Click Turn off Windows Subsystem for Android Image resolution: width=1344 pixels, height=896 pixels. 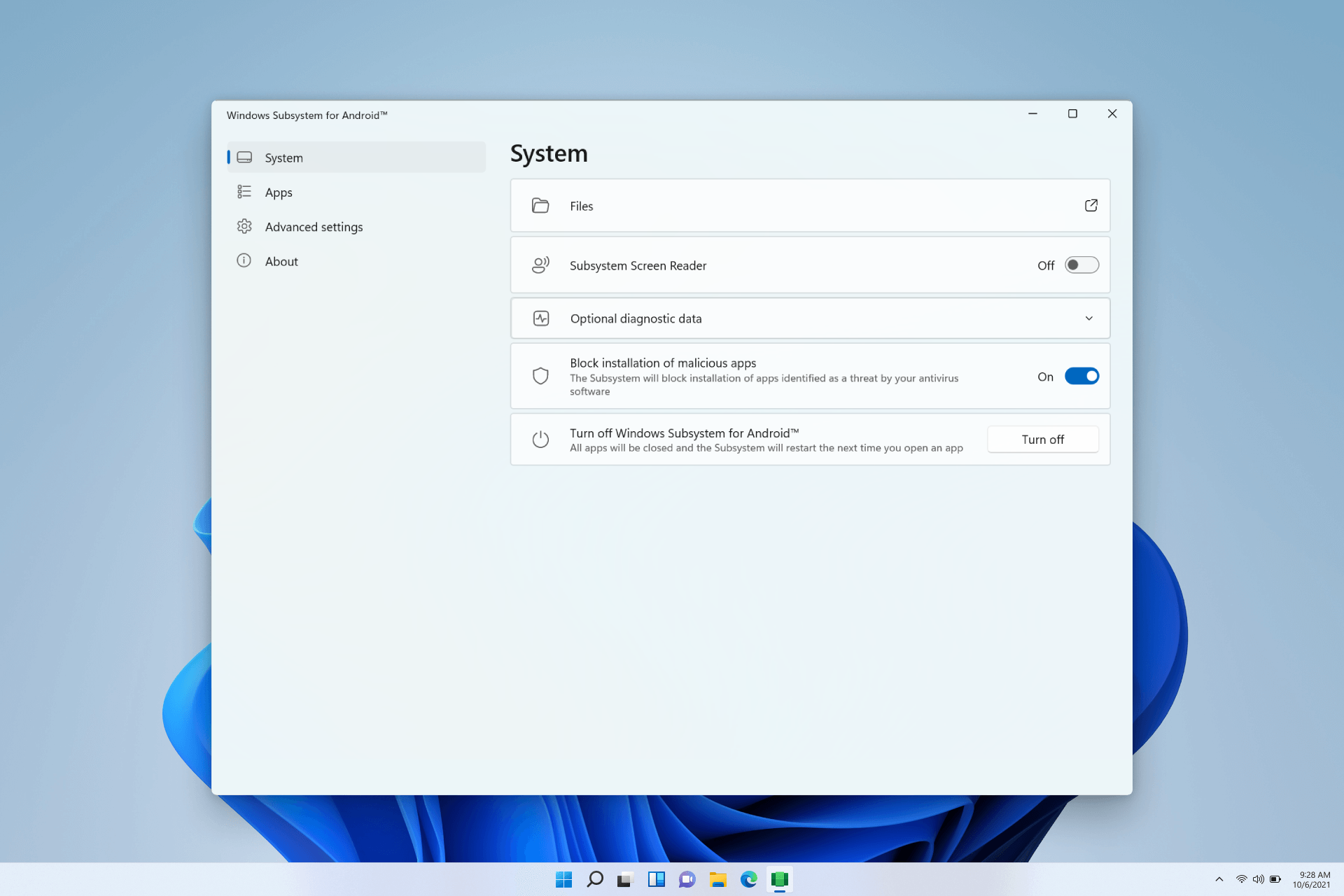(1042, 439)
